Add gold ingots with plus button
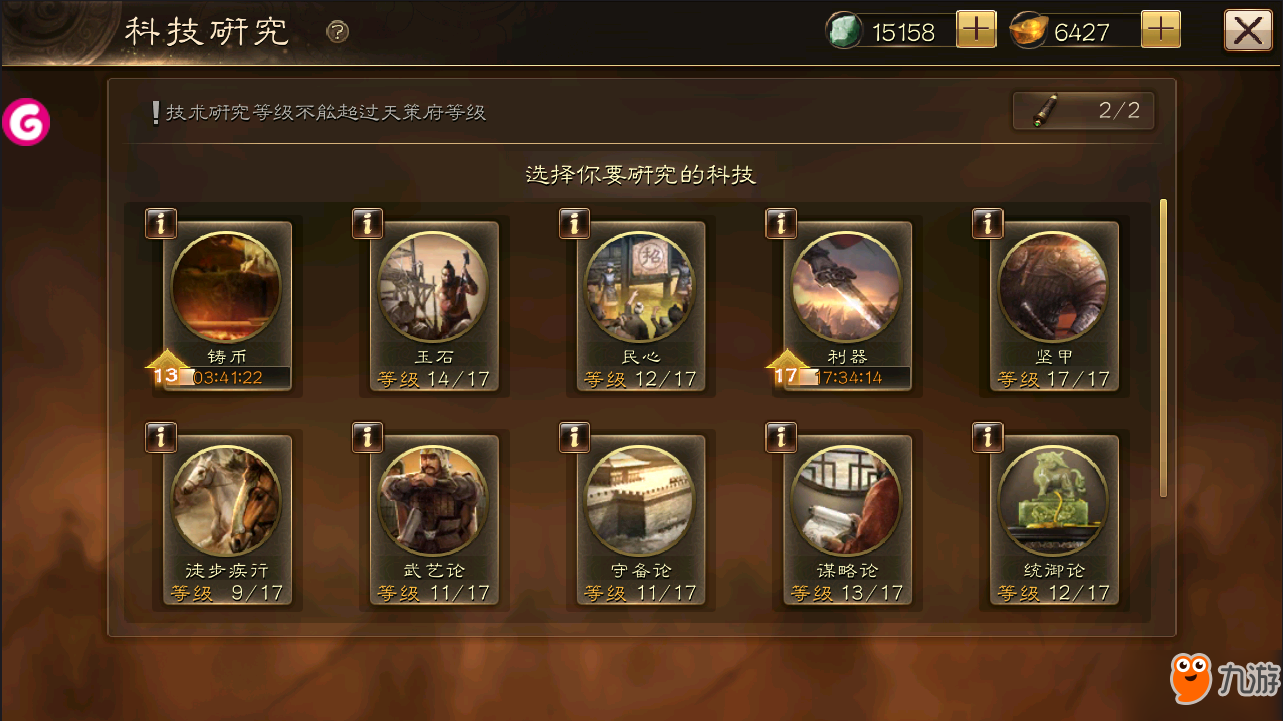 tap(1160, 30)
